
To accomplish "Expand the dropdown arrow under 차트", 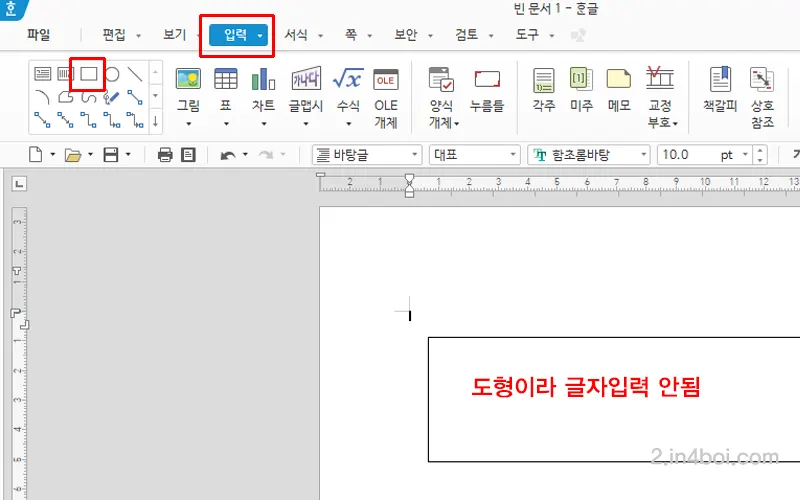I will pos(264,123).
